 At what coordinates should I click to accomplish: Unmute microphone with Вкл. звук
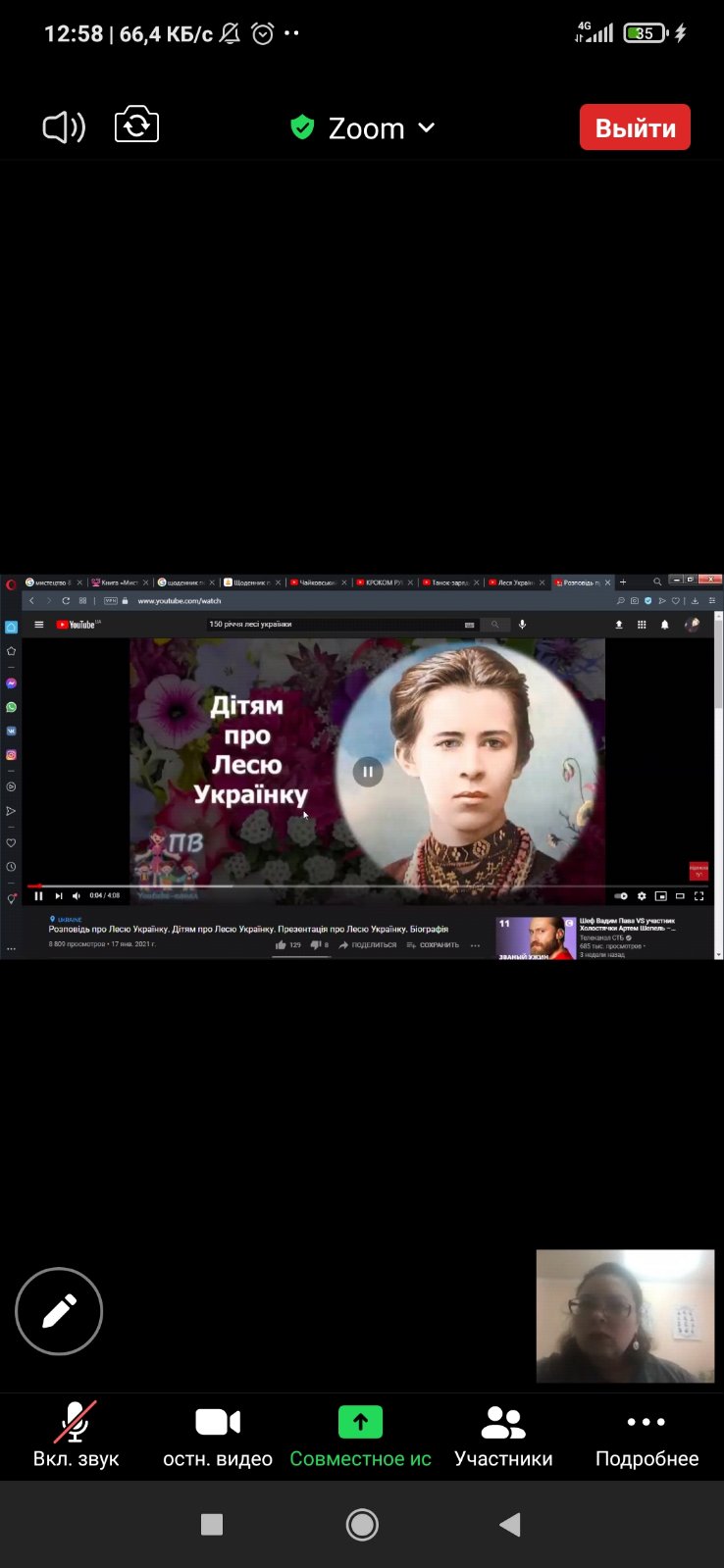tap(76, 1437)
